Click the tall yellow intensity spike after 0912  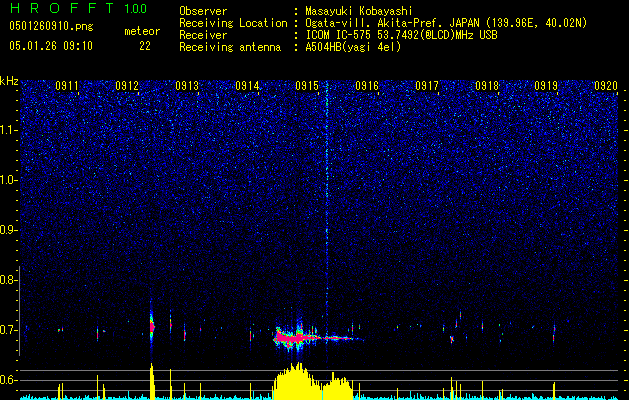point(152,381)
